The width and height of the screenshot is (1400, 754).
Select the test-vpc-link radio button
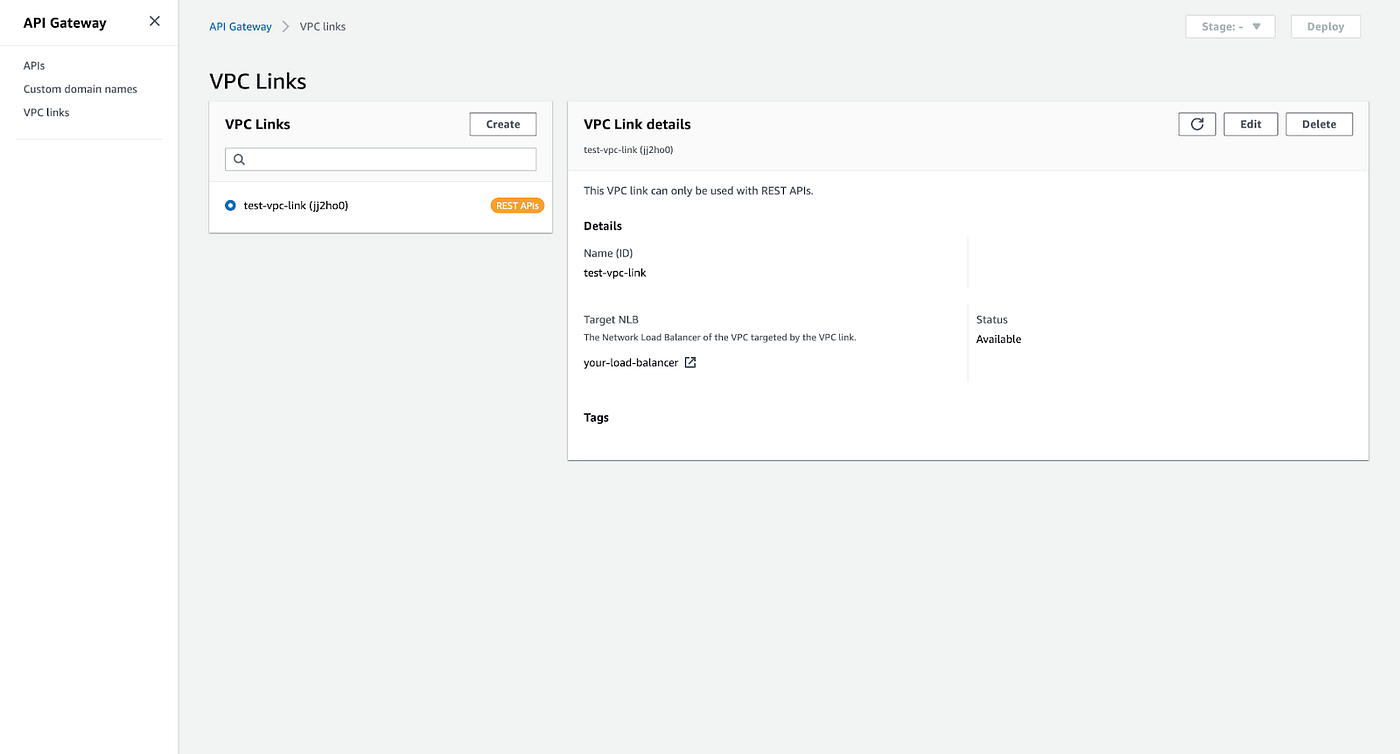(x=231, y=205)
